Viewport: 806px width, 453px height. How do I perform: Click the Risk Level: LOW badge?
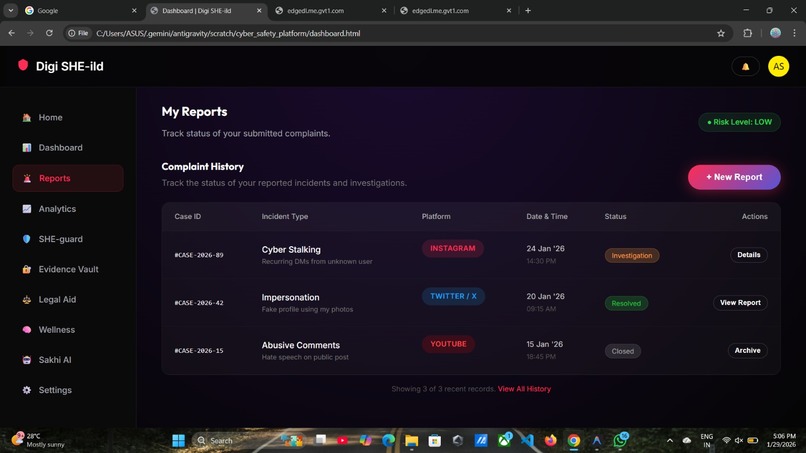[x=739, y=122]
